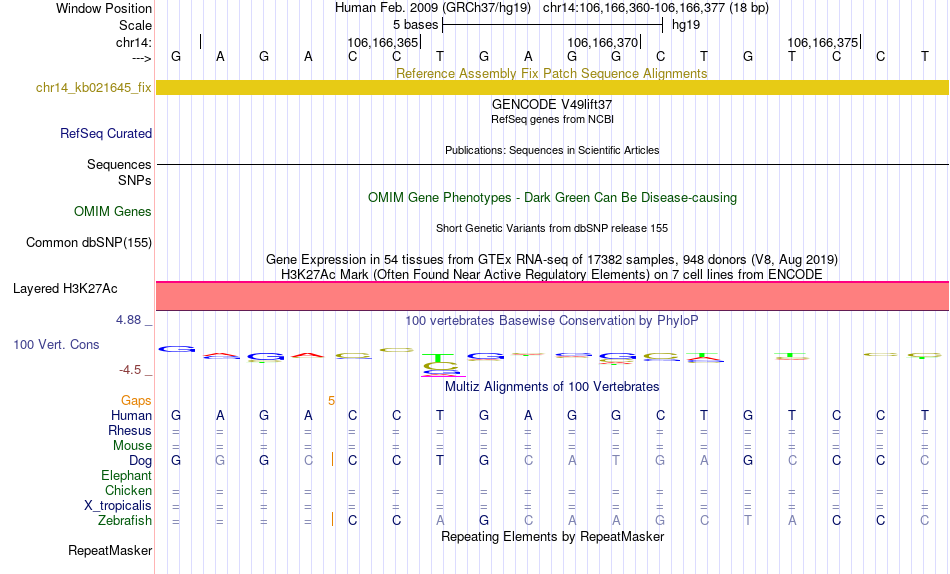Click the Sequences track label
The width and height of the screenshot is (950, 574).
pos(119,164)
